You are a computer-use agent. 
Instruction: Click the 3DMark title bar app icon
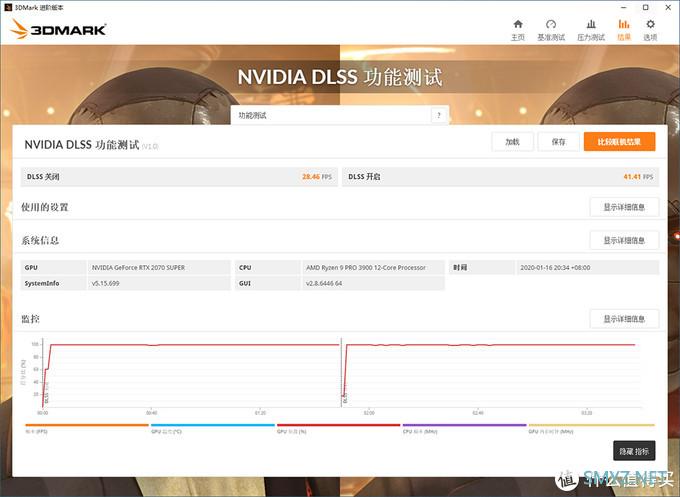click(7, 7)
